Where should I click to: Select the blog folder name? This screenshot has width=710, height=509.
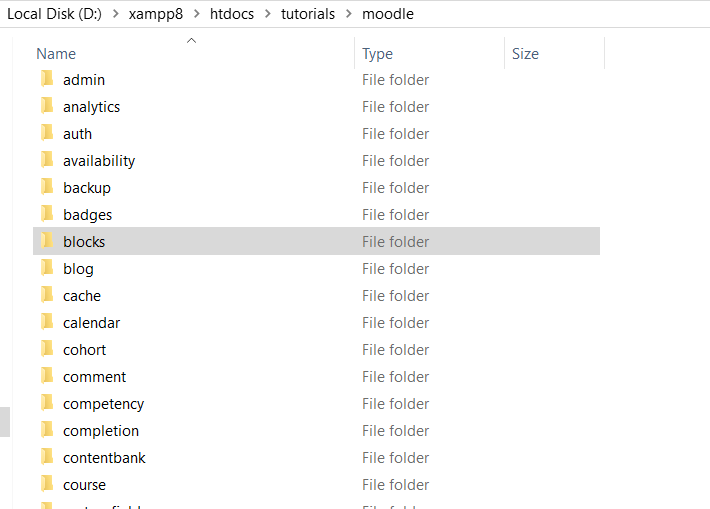pyautogui.click(x=78, y=269)
